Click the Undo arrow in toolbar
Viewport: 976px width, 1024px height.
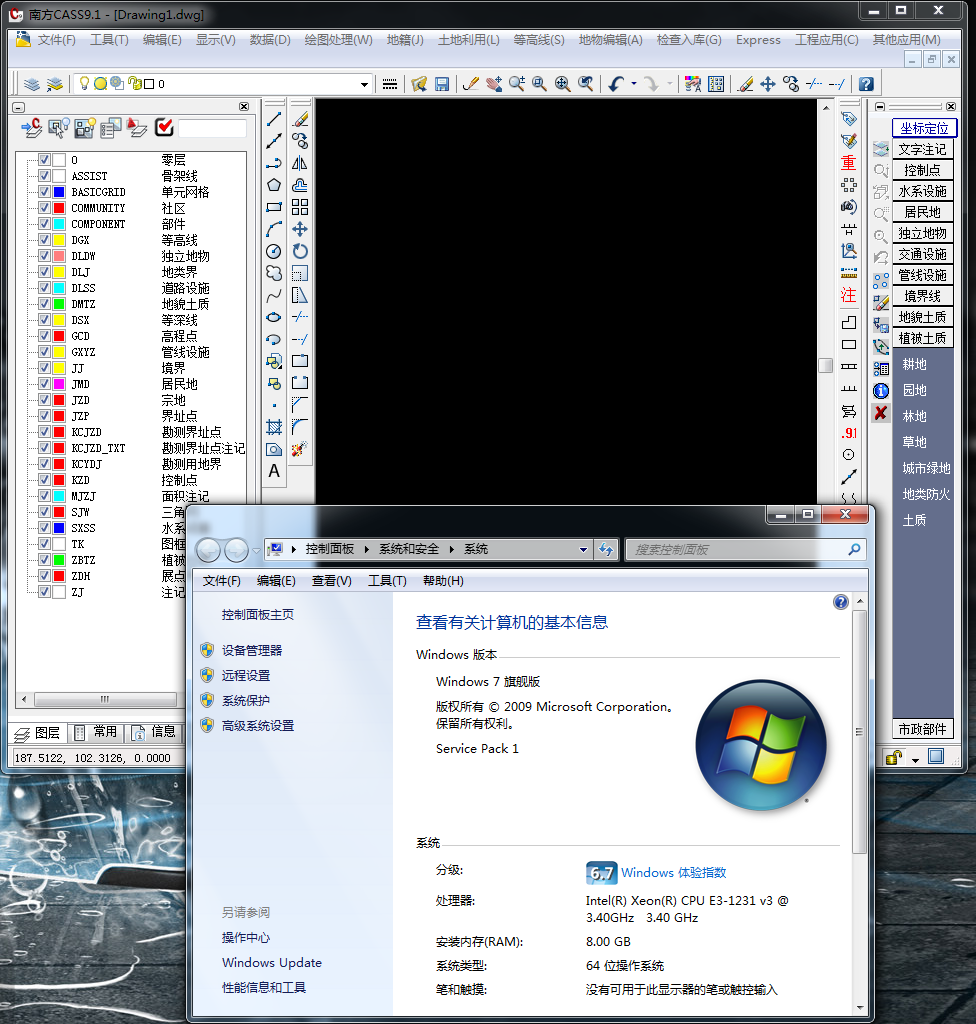click(x=616, y=84)
